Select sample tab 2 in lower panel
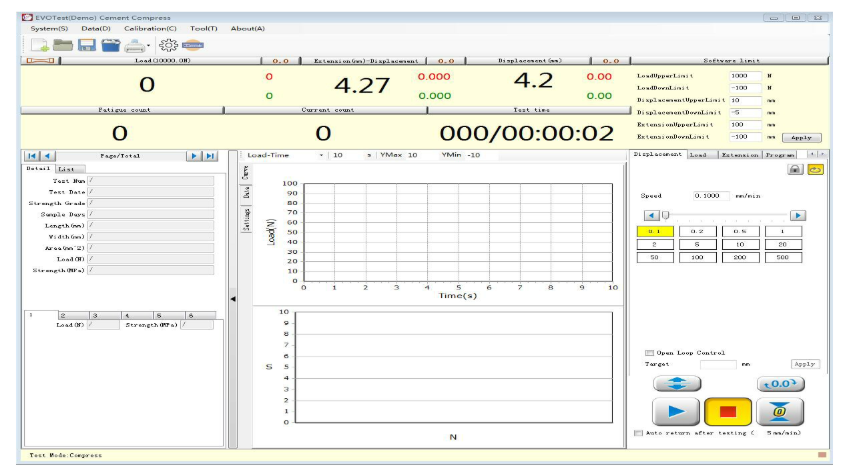The height and width of the screenshot is (467, 842). point(73,316)
